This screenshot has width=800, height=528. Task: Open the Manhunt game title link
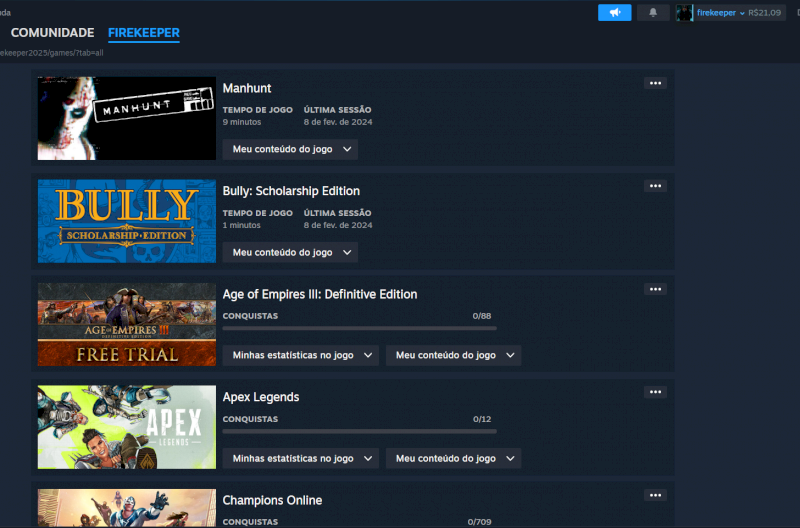click(247, 88)
